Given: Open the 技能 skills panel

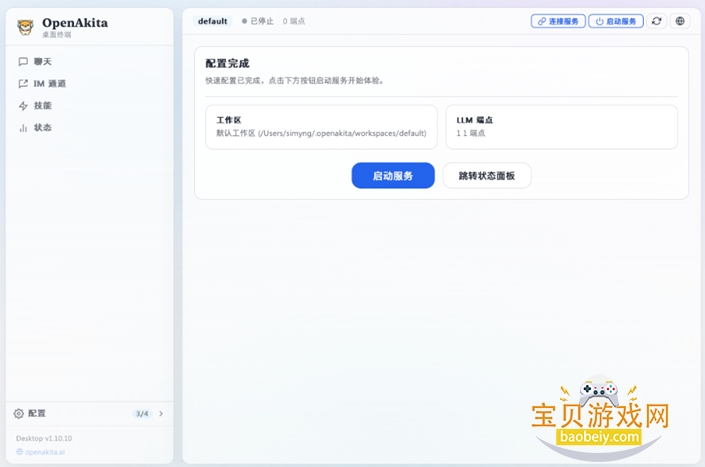Looking at the screenshot, I should coord(42,106).
